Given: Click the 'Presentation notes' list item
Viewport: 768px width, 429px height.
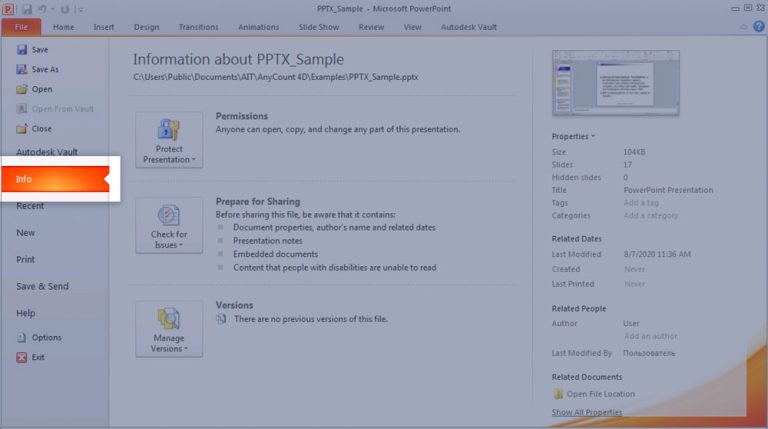Looking at the screenshot, I should pos(268,240).
